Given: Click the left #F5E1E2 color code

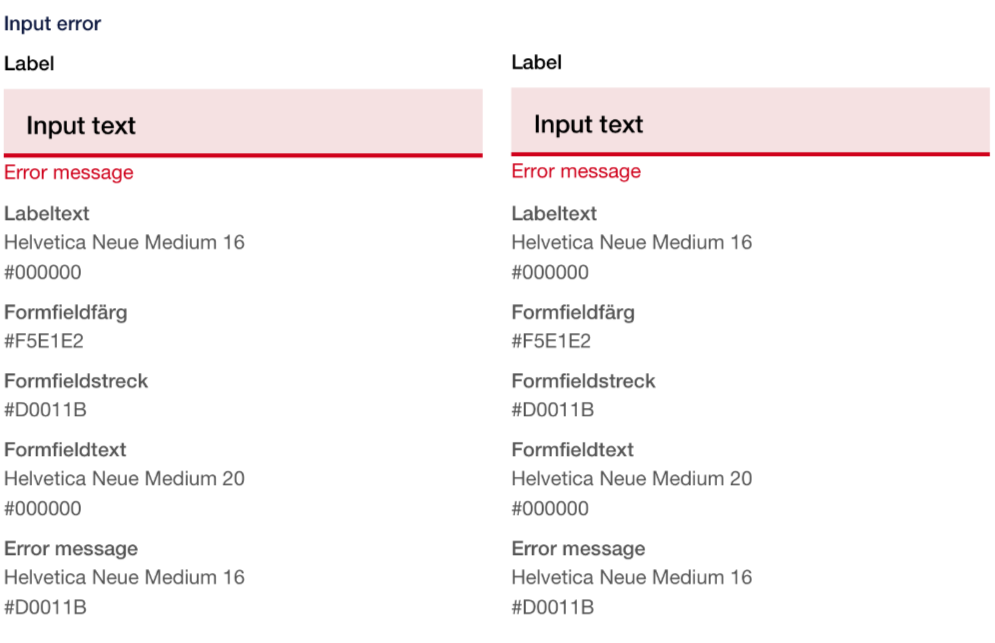Looking at the screenshot, I should pyautogui.click(x=44, y=341).
